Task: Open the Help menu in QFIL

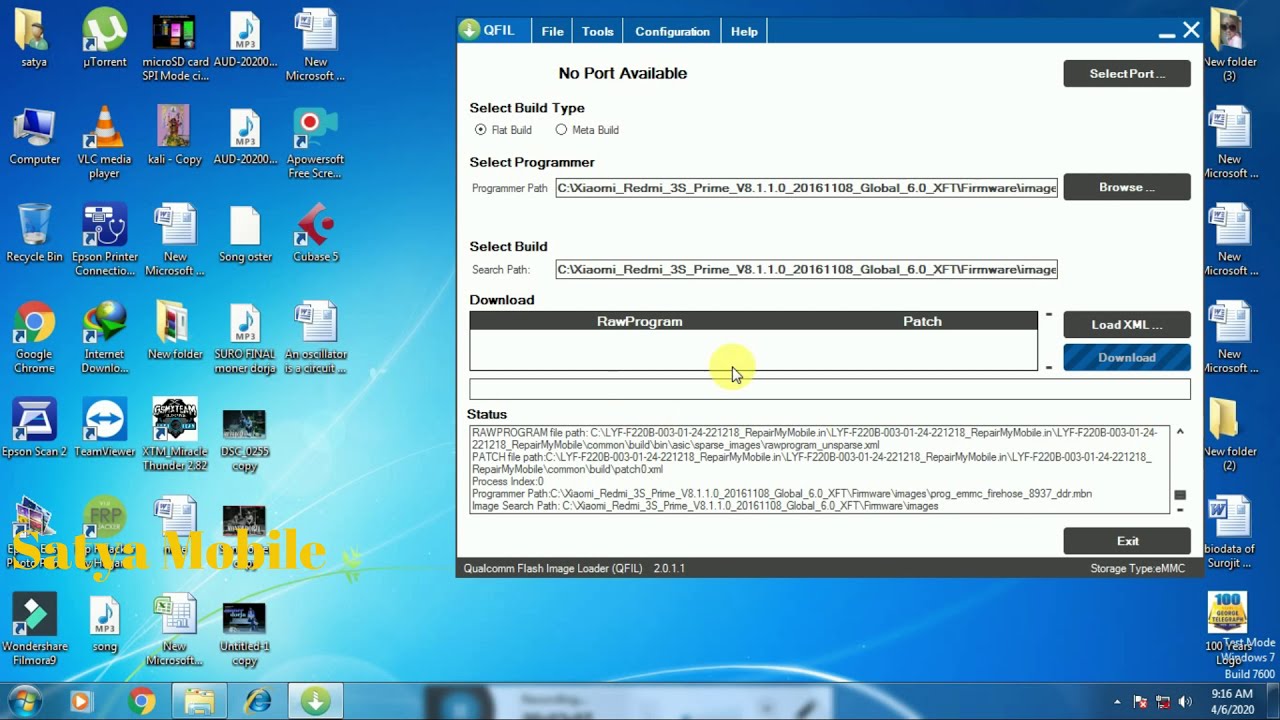Action: pyautogui.click(x=744, y=31)
